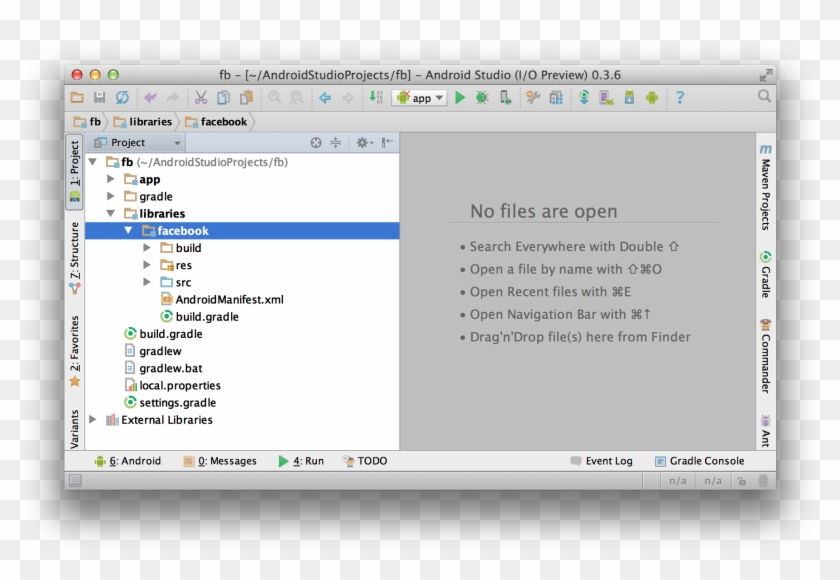Click the Cut scissors icon
The image size is (840, 580).
point(201,97)
